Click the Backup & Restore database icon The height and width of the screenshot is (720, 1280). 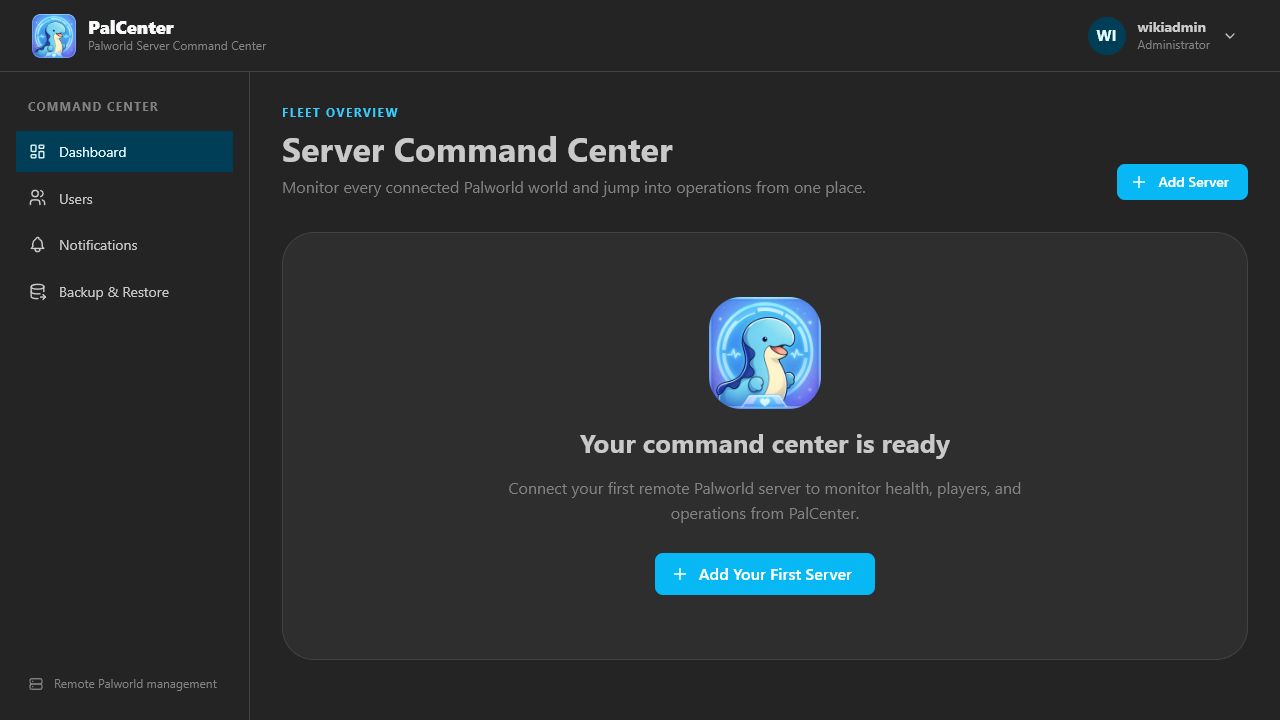pyautogui.click(x=38, y=292)
